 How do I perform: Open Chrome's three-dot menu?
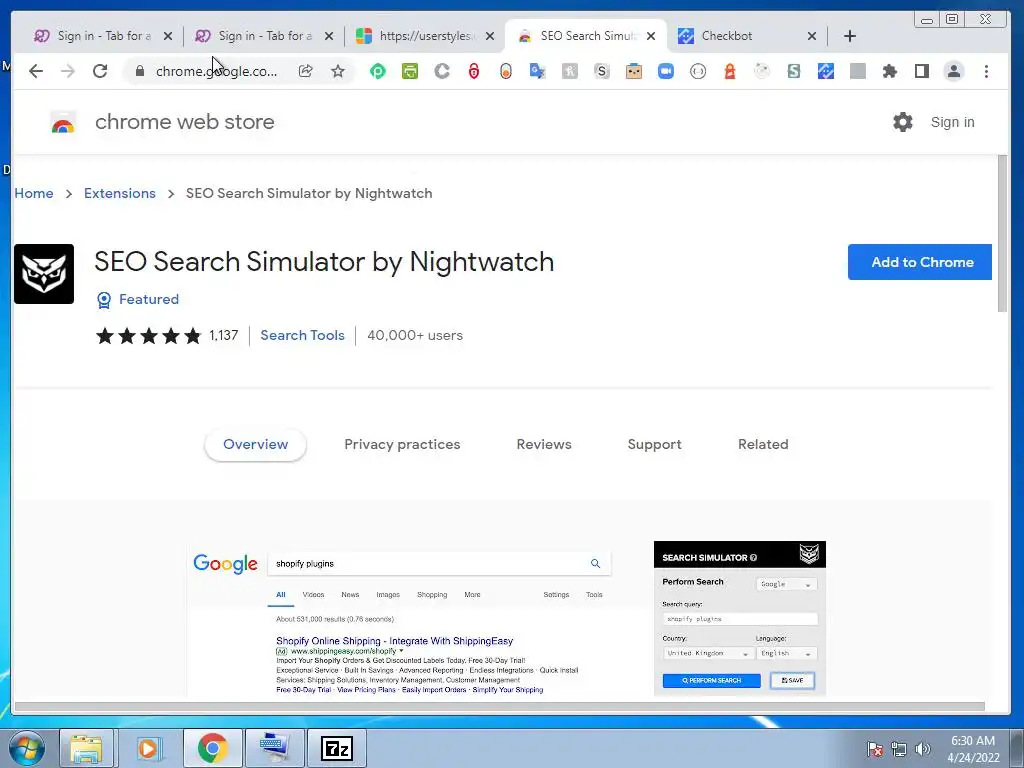[x=986, y=71]
